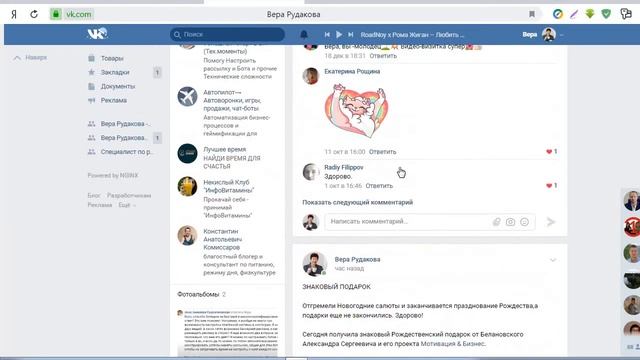Skip to next audio track

(351, 35)
